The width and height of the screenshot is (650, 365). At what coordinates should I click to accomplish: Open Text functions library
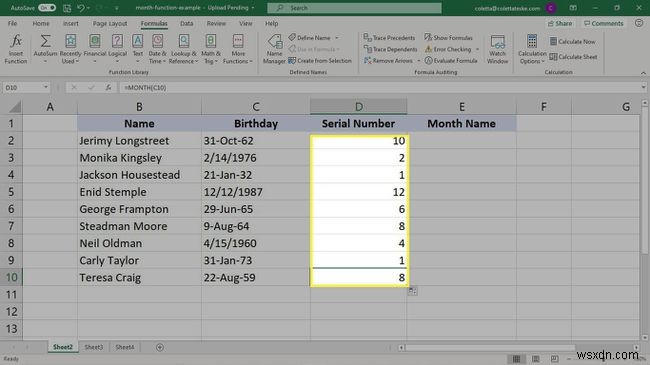pos(138,49)
